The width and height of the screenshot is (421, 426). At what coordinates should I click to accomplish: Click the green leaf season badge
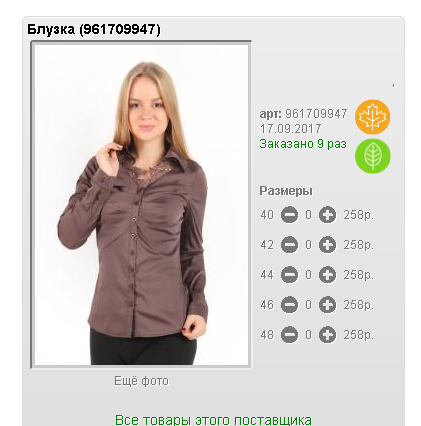coord(372,156)
